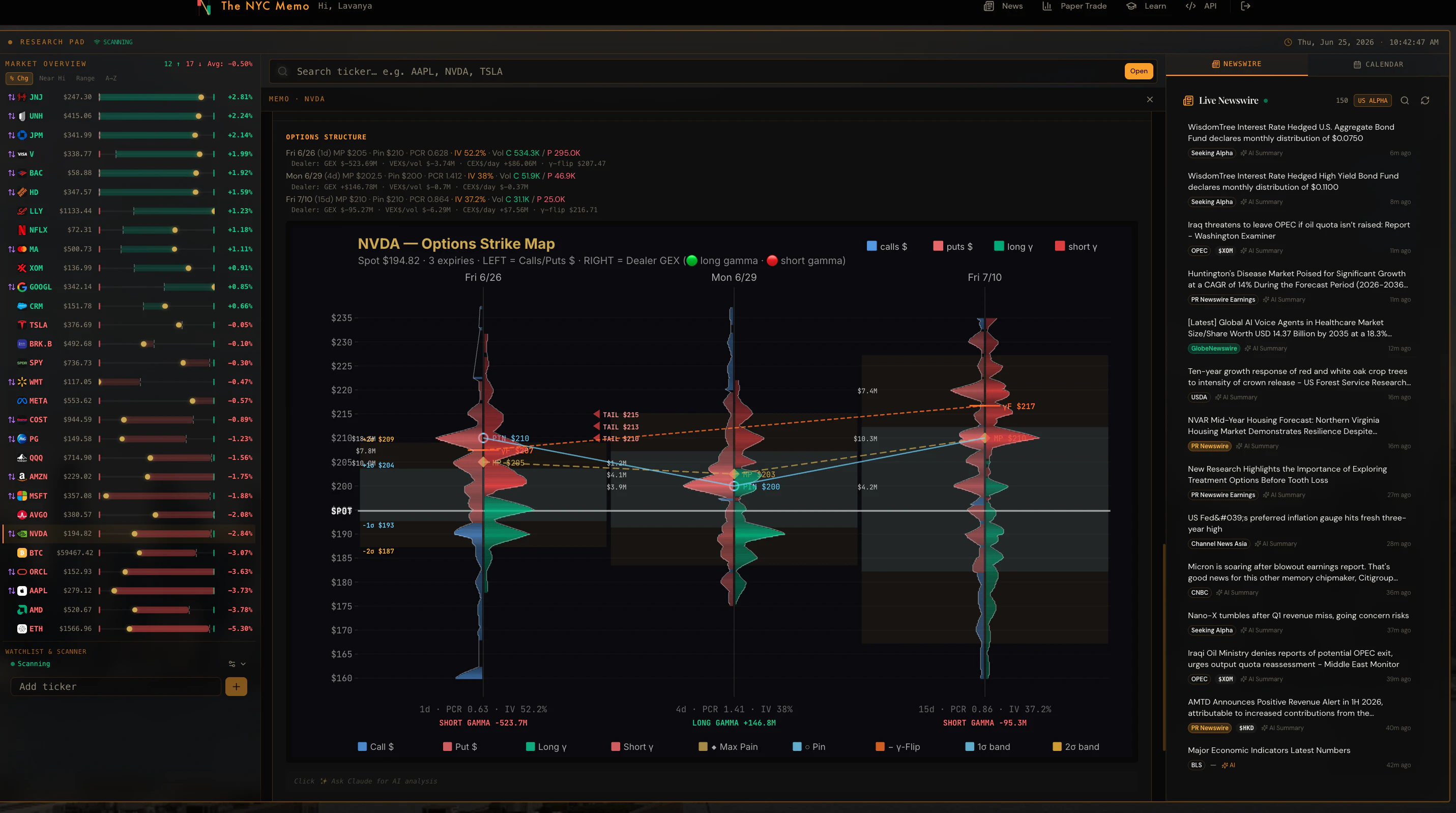Open the Micron is soaring headline
1456x813 pixels.
coord(1293,572)
